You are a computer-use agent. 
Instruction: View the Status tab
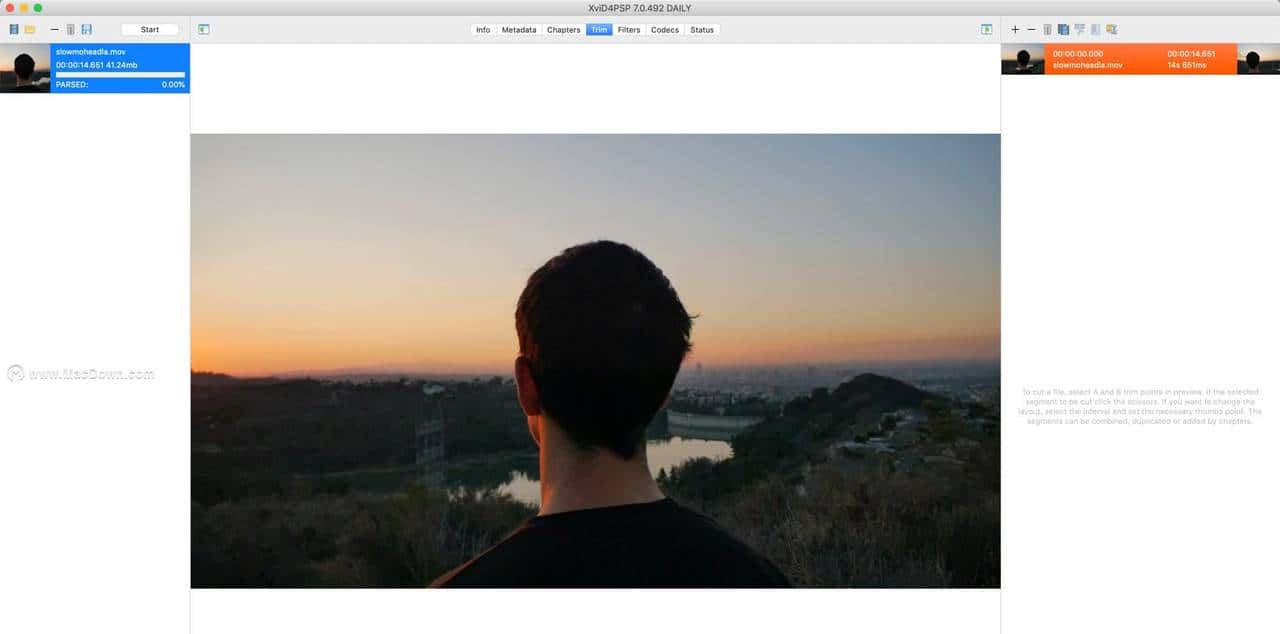point(702,29)
